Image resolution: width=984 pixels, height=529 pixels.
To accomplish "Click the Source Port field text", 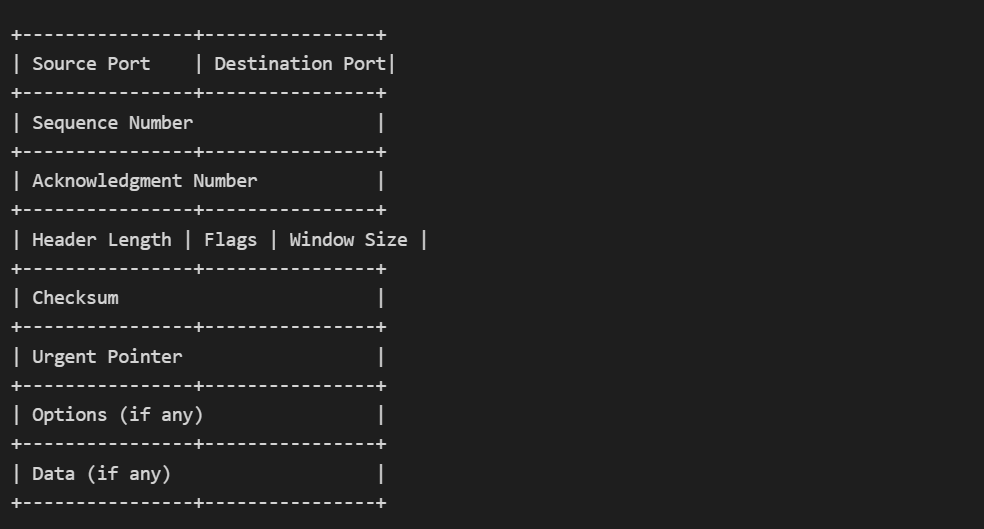I will [91, 64].
